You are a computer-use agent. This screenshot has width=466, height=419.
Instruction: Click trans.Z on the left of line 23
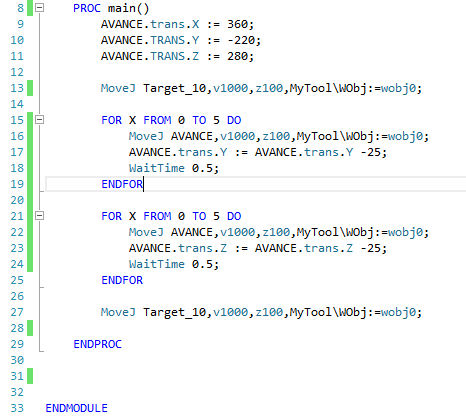tap(203, 248)
